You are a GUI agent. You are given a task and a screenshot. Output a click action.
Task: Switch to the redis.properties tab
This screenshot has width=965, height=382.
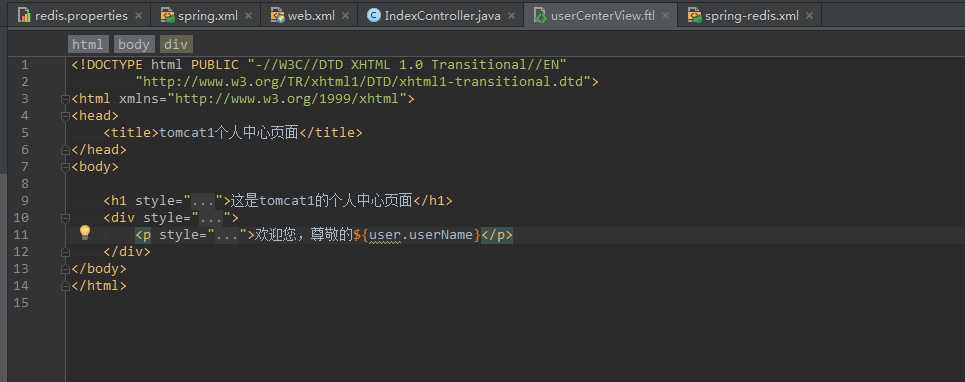[81, 15]
